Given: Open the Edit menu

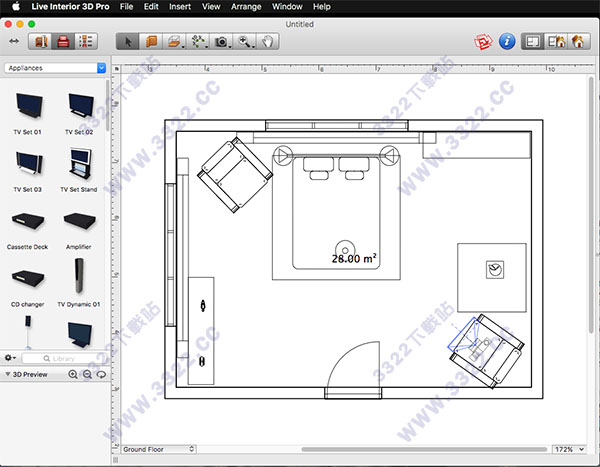Looking at the screenshot, I should coord(151,7).
